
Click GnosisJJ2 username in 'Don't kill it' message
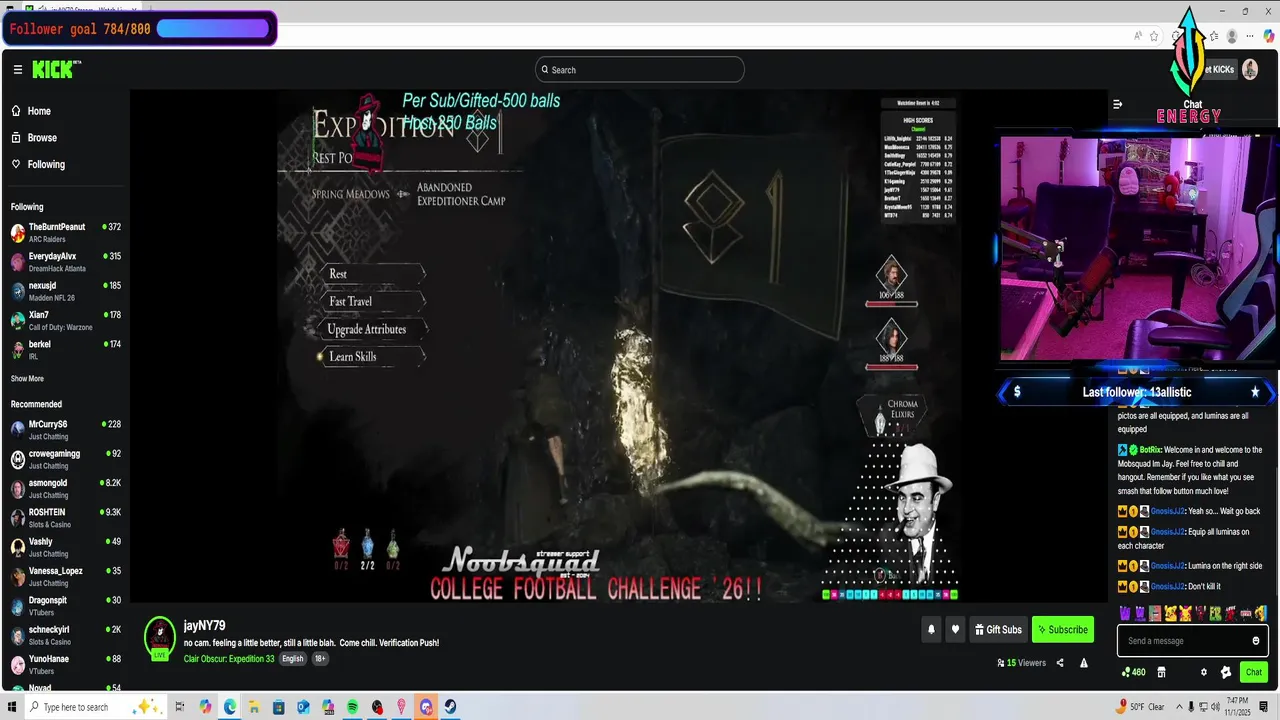(1167, 587)
